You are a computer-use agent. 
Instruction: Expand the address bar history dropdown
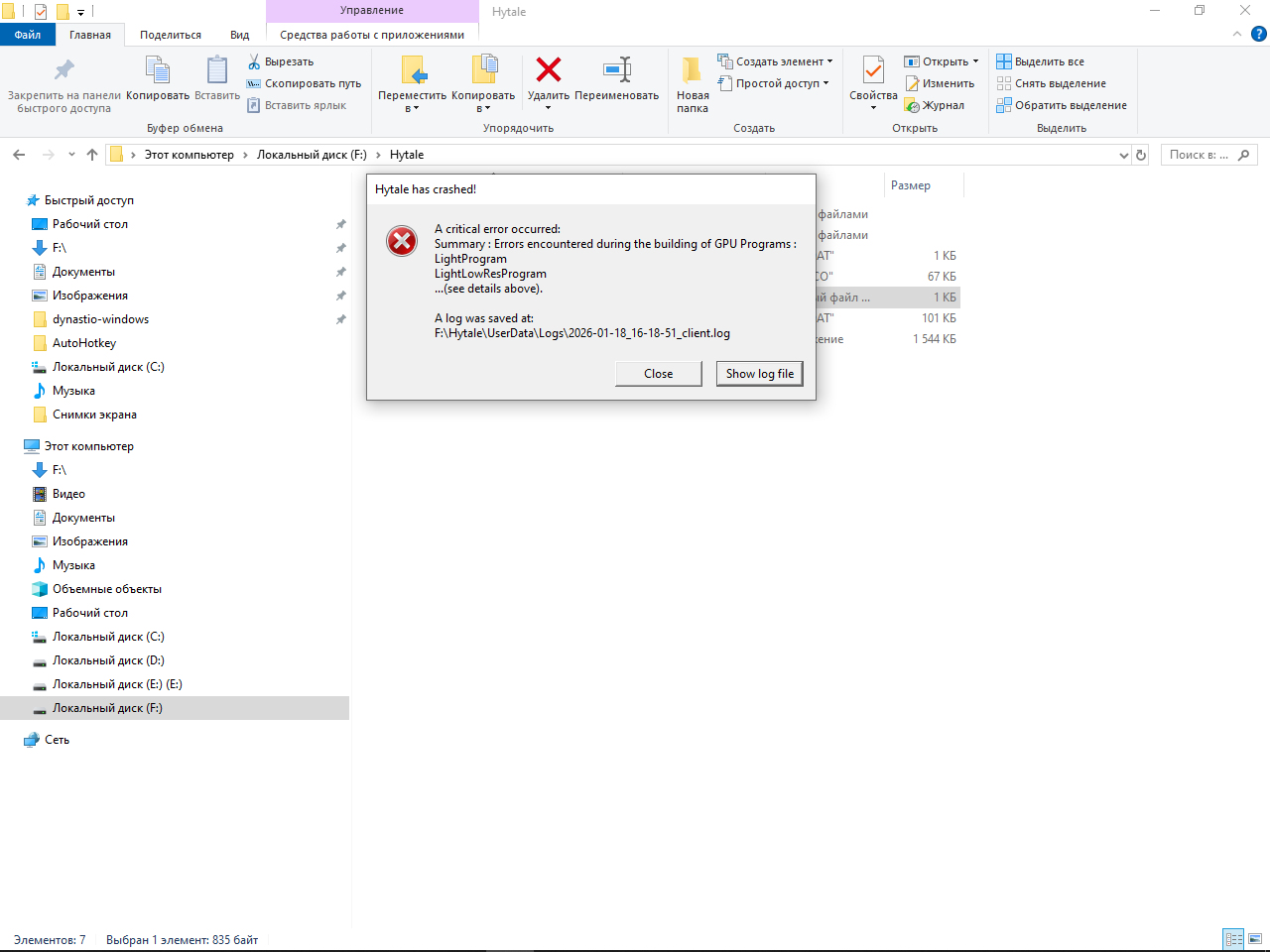click(x=1123, y=155)
